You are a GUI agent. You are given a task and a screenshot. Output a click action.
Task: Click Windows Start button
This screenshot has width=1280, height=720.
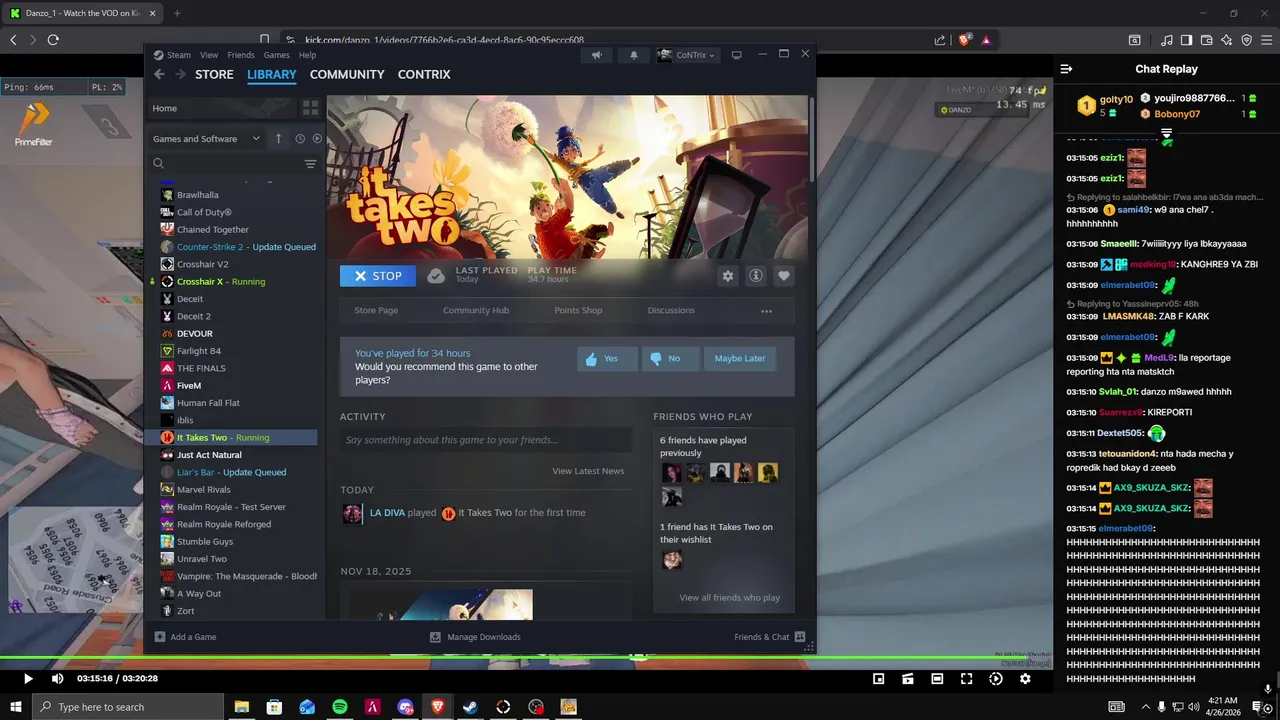16,707
